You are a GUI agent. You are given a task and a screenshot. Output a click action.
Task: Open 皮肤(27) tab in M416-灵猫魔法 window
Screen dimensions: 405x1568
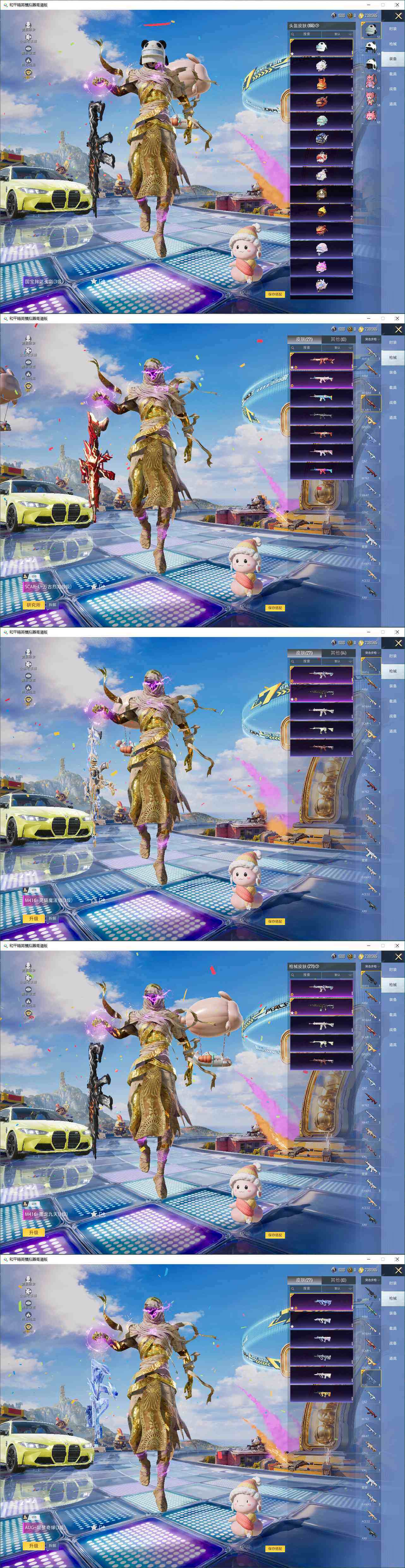click(x=304, y=652)
